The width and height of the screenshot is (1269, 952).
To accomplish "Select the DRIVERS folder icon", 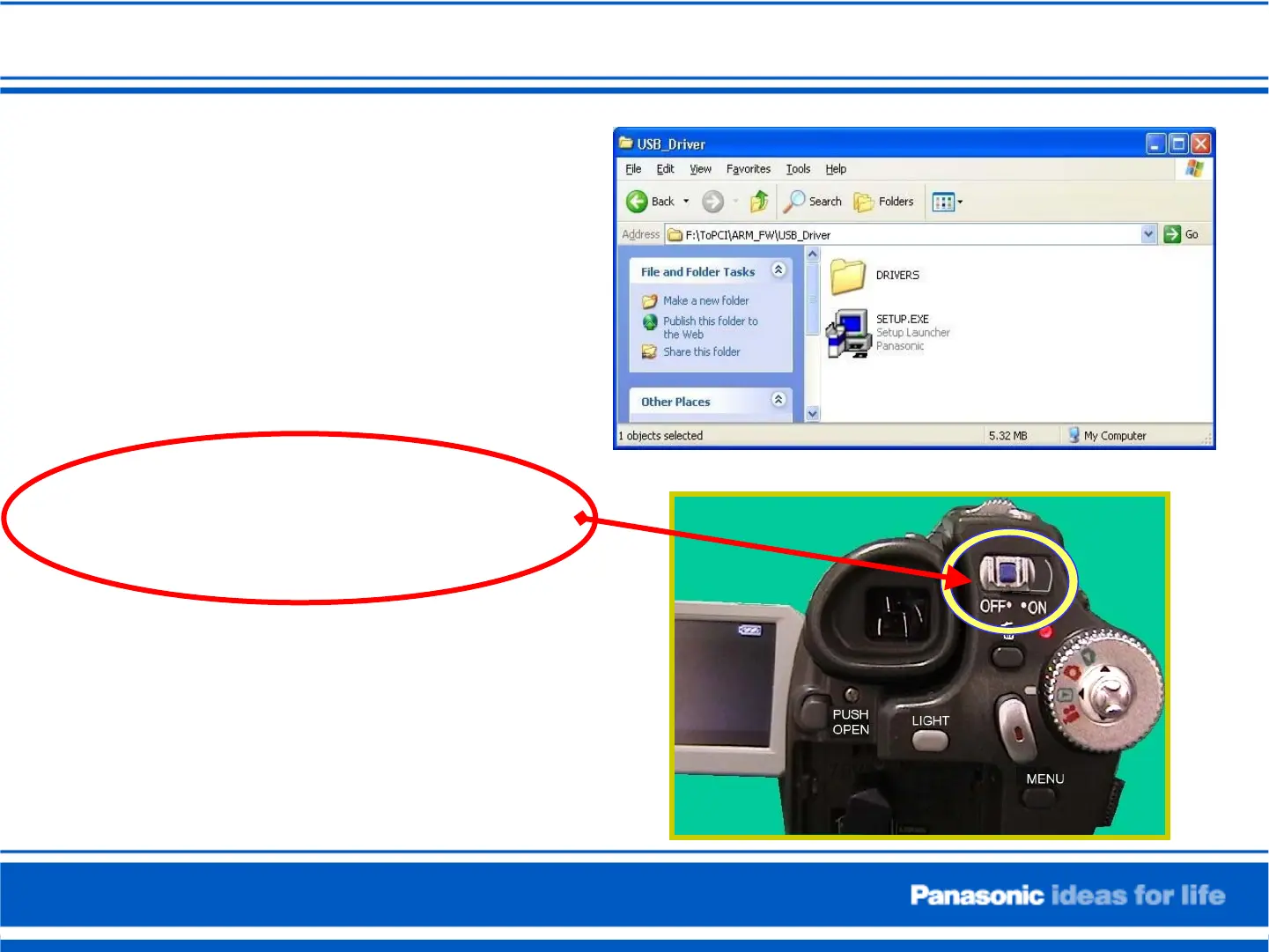I will point(847,276).
